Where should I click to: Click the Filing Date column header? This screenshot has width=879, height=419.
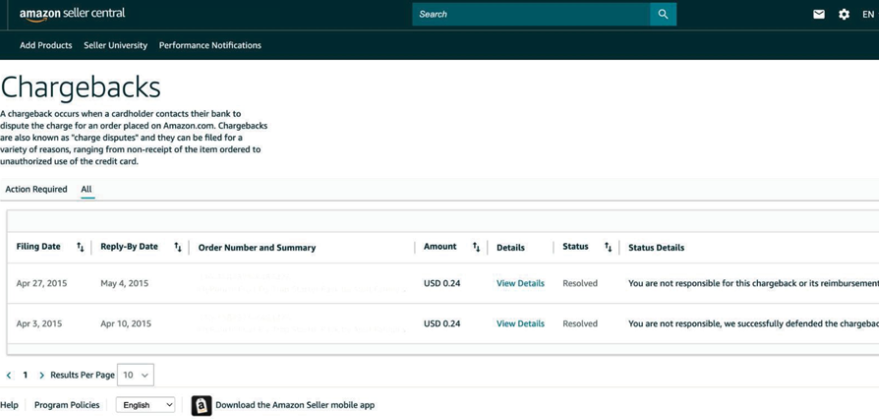coord(39,246)
